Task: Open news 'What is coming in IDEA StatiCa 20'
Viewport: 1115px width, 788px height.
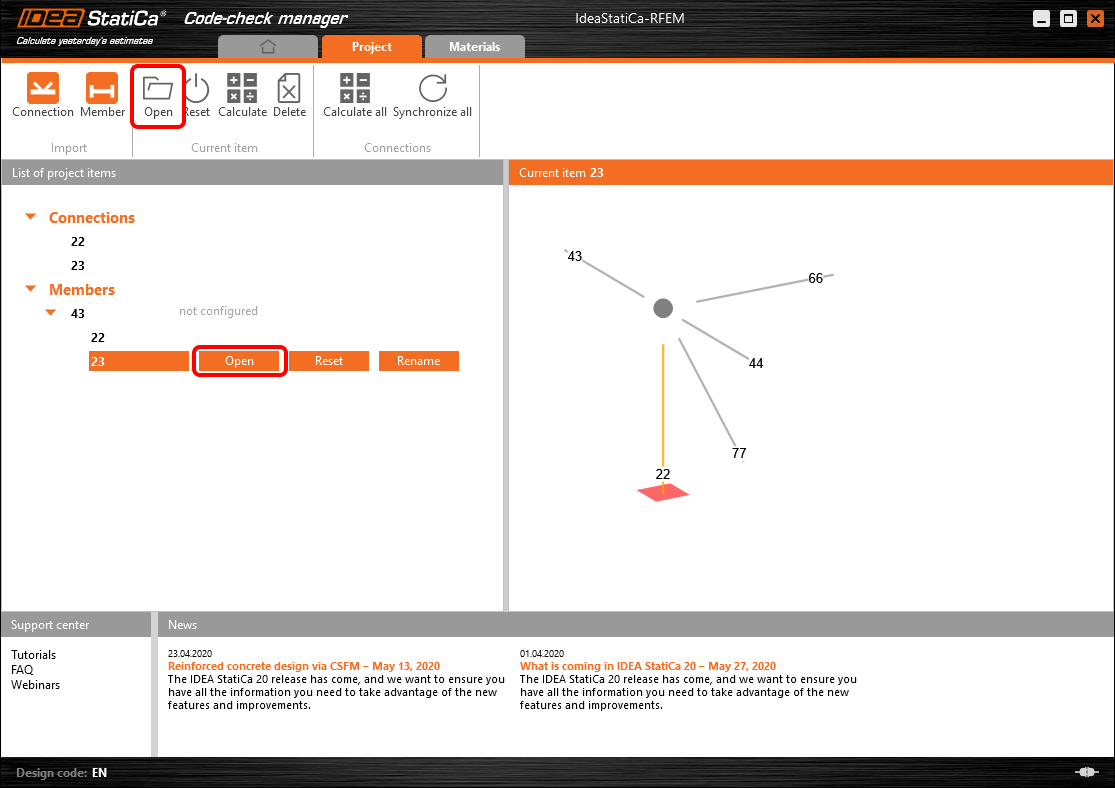Action: [648, 666]
